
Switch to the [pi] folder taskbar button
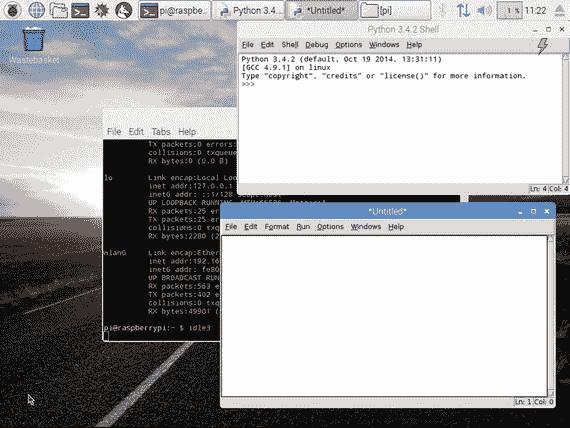coord(395,11)
